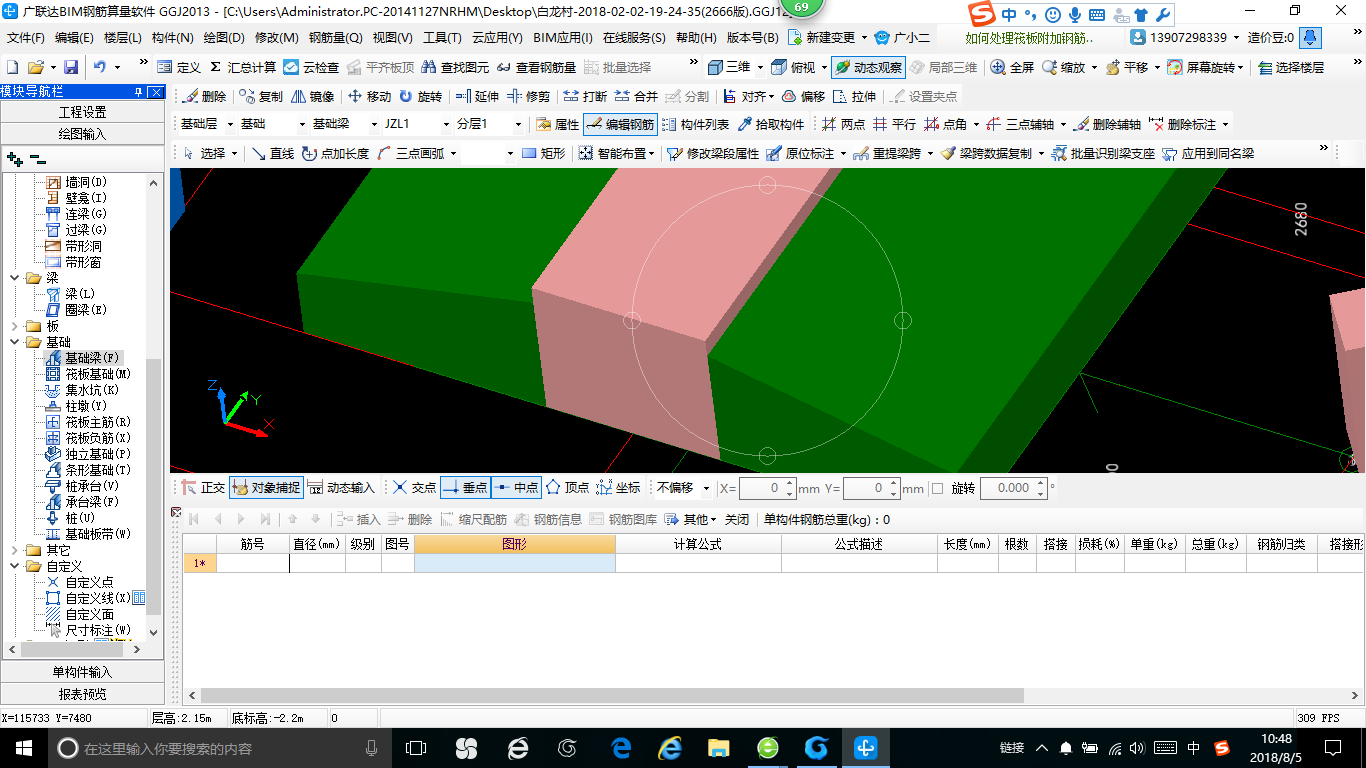Open the BIM应用(I) menu

pos(562,38)
